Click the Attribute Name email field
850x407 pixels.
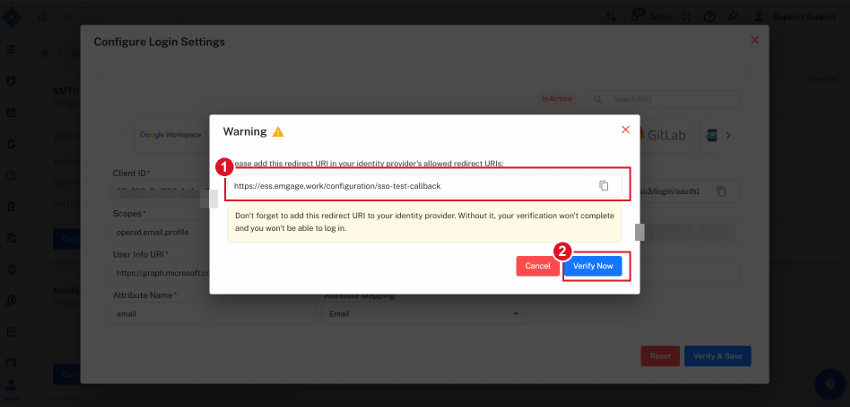coord(212,314)
